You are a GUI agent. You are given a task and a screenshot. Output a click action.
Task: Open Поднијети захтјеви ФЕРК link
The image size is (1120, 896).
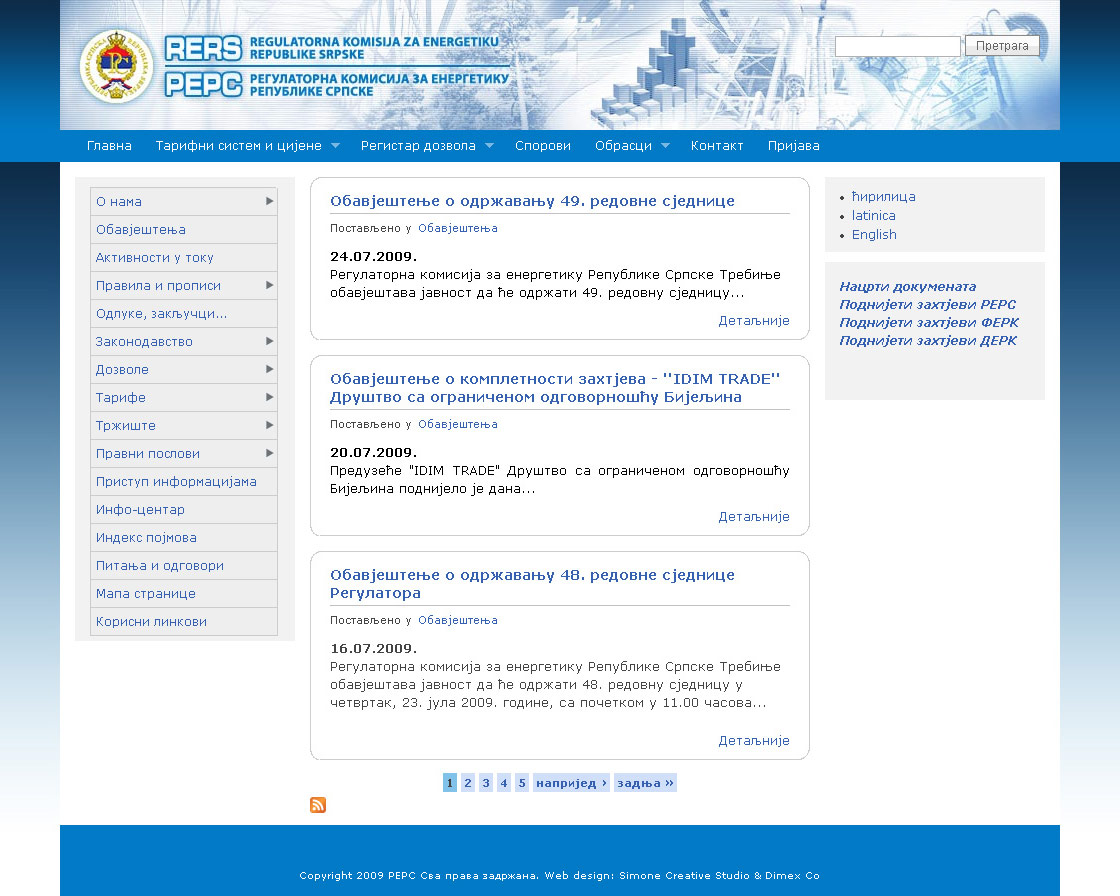pyautogui.click(x=929, y=322)
